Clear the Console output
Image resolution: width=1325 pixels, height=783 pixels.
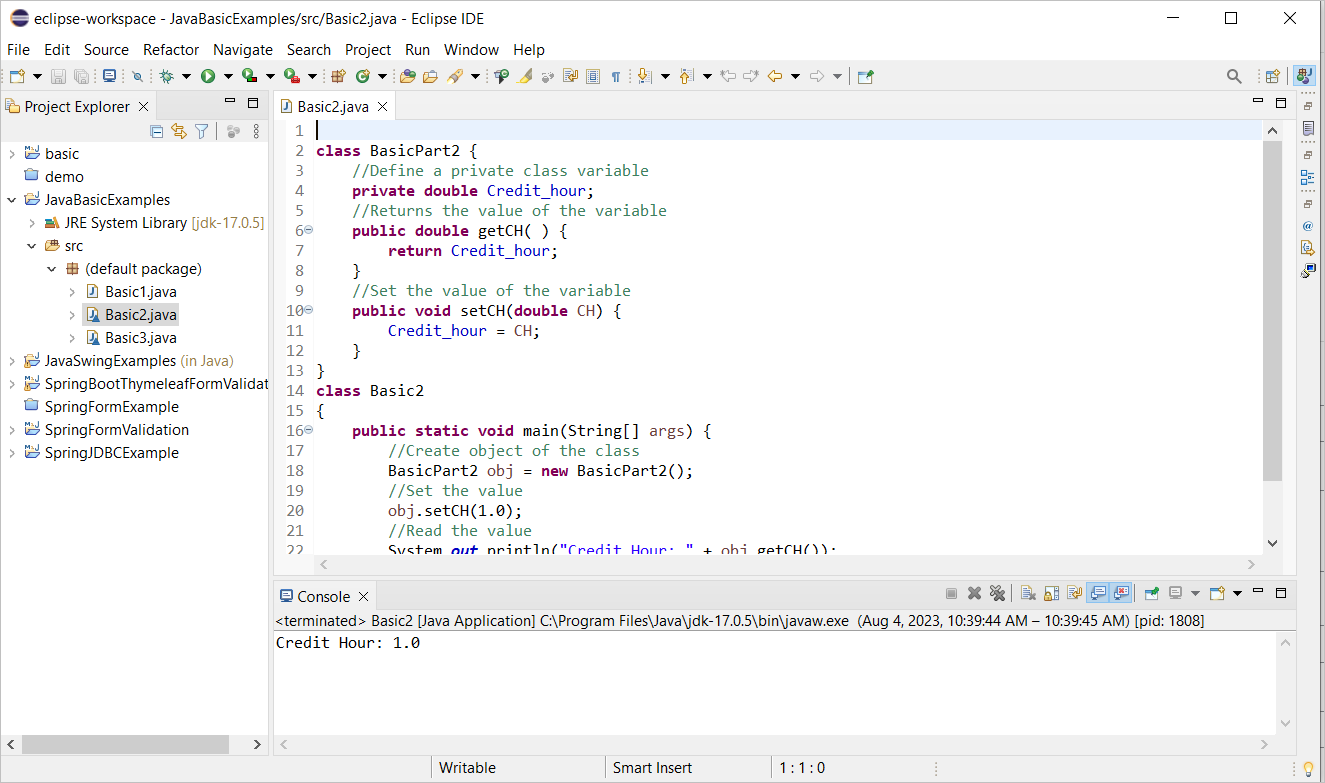(x=1028, y=592)
